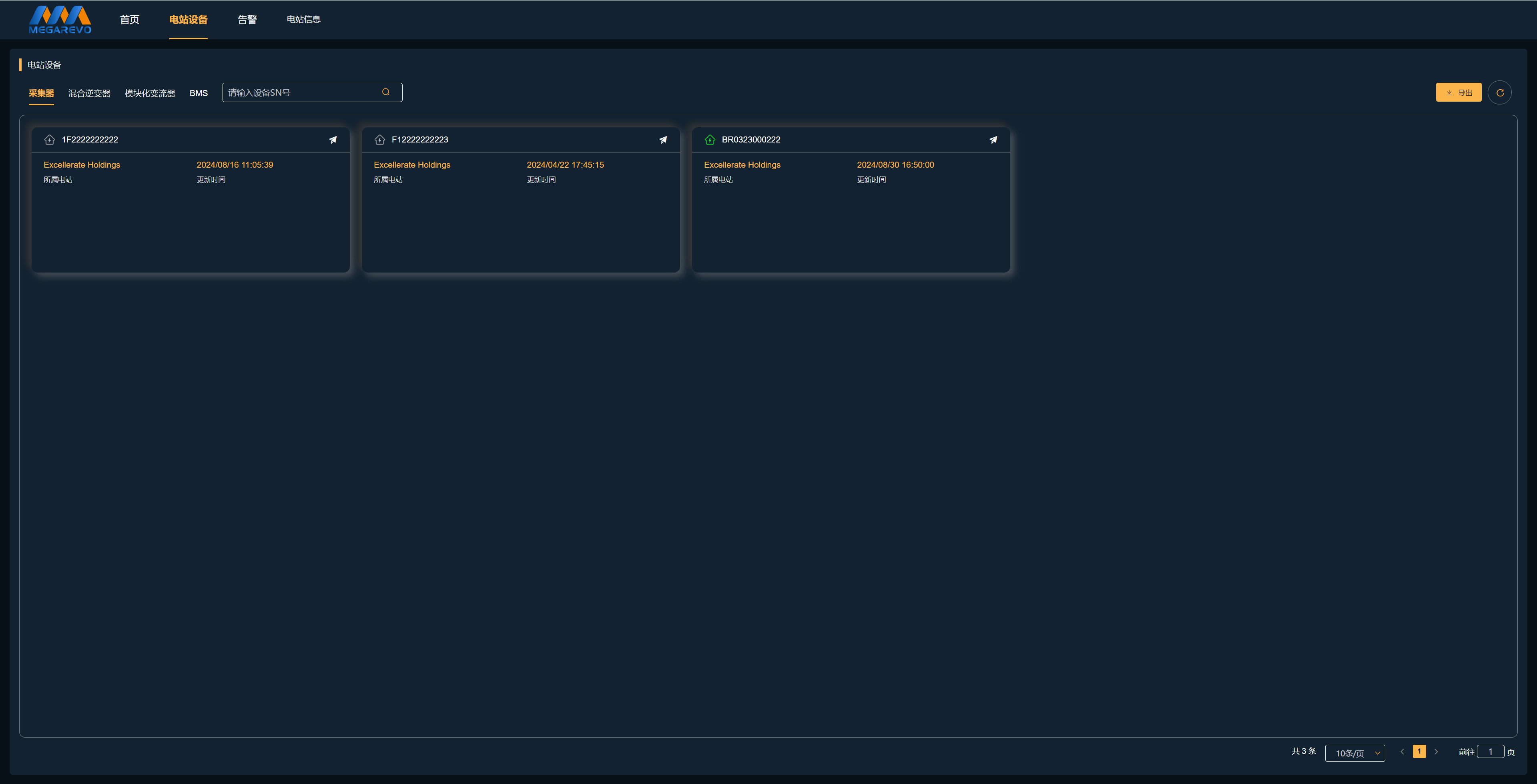Viewport: 1537px width, 784px height.
Task: Refresh the device list
Action: click(x=1499, y=92)
